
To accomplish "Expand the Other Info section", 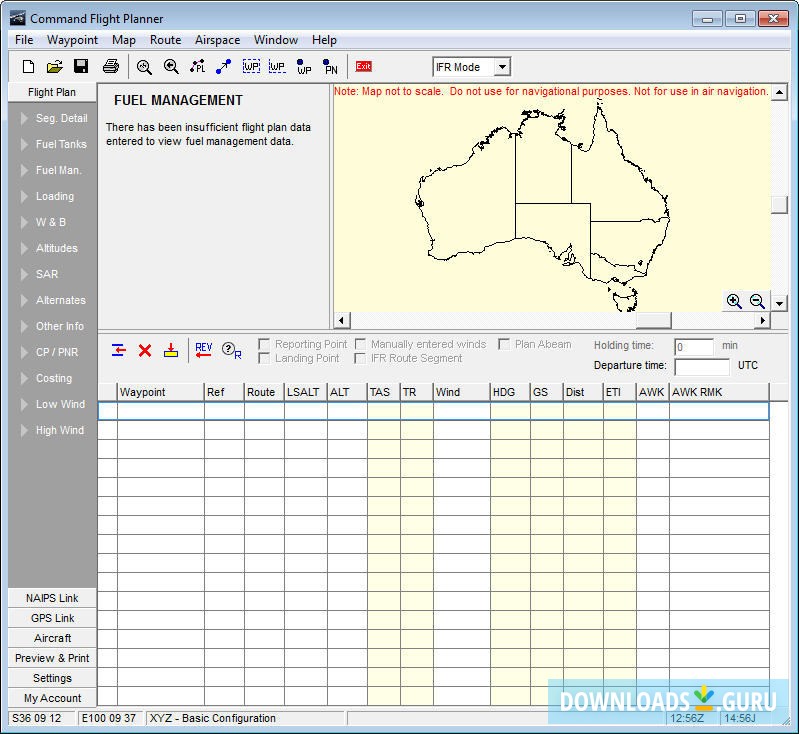I will pos(53,326).
